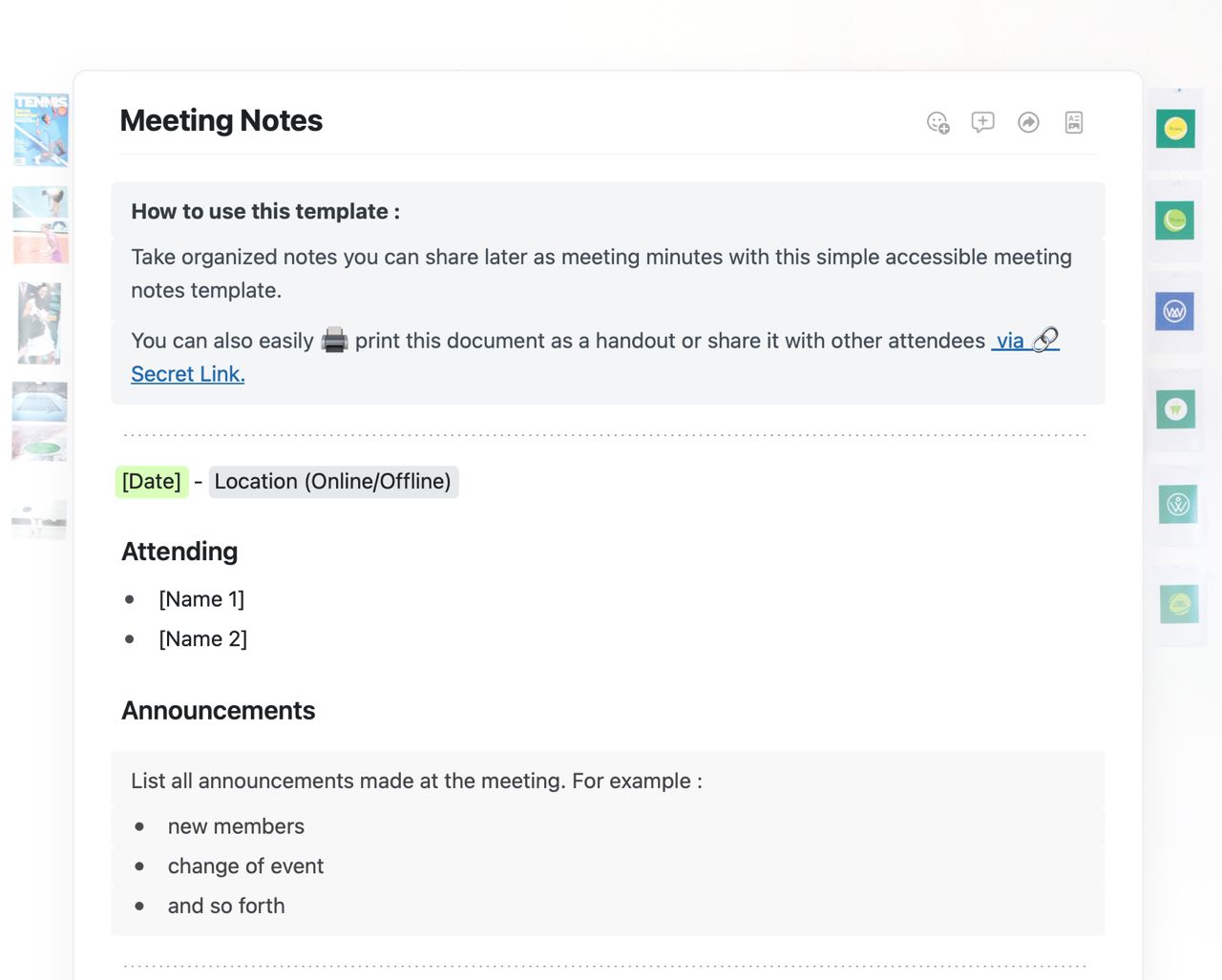1222x980 pixels.
Task: Click the Attending heading
Action: coord(179,552)
